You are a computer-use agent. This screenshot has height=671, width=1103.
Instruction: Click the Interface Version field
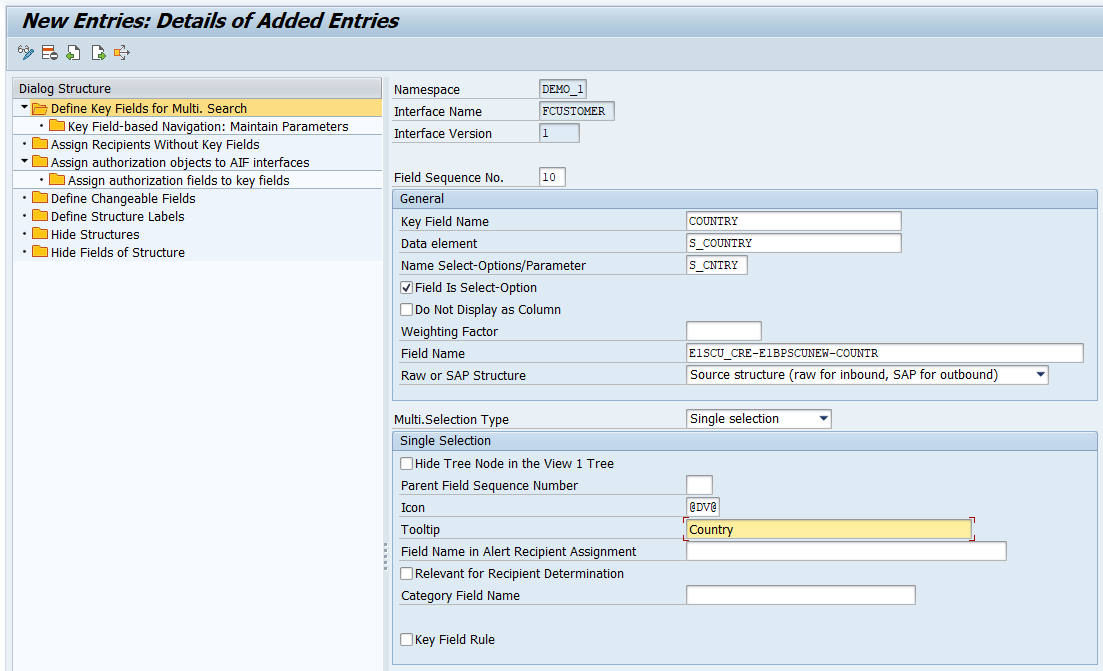coord(559,133)
